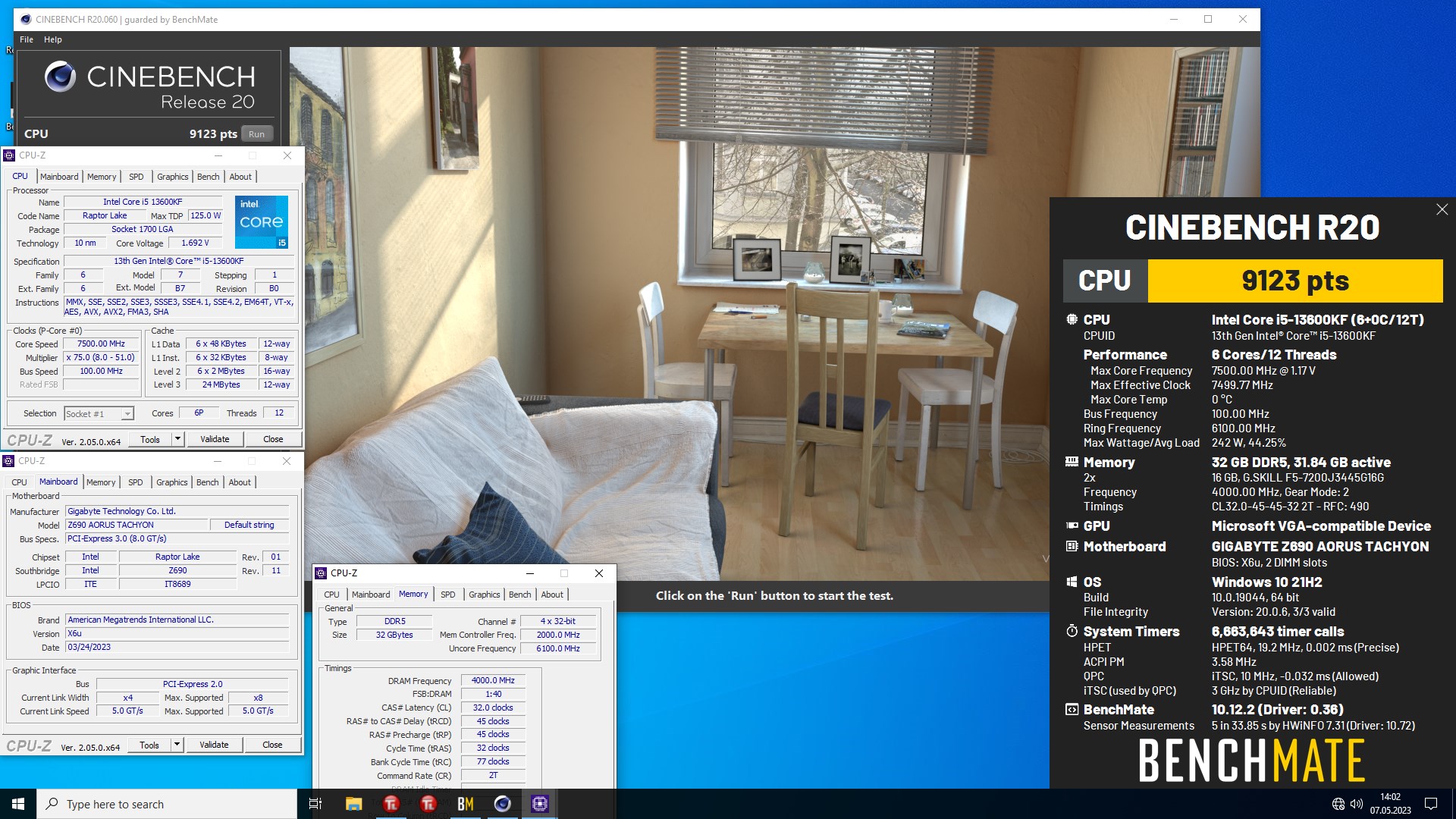Open Graphics tab in Mainboard CPU-Z window

(172, 482)
